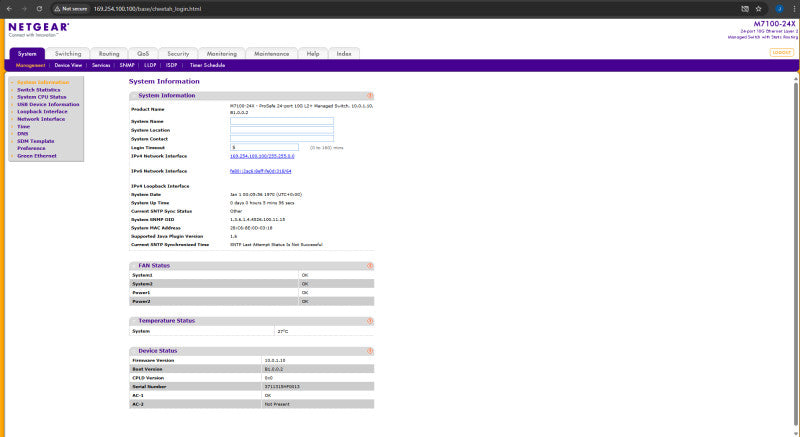
Task: Select Device View in the submenu bar
Action: [x=68, y=65]
